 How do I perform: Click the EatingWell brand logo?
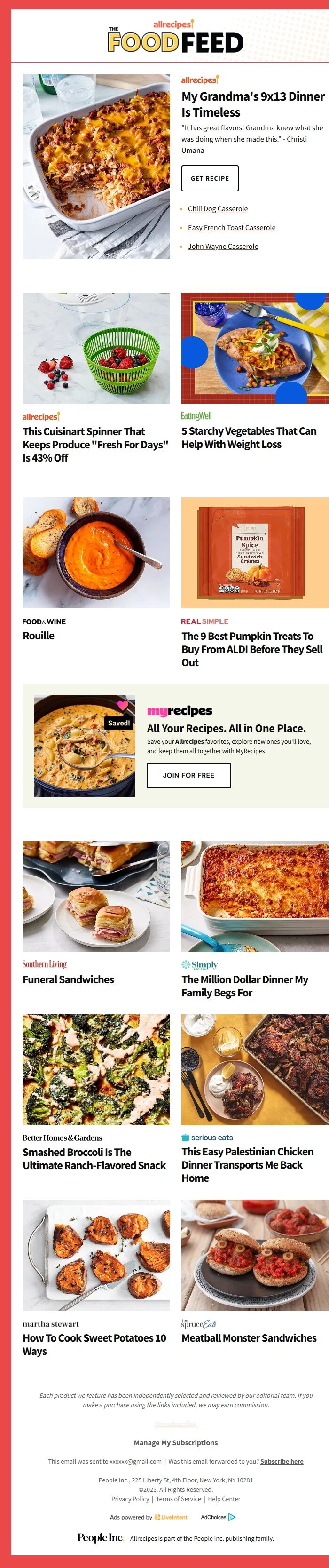[196, 416]
